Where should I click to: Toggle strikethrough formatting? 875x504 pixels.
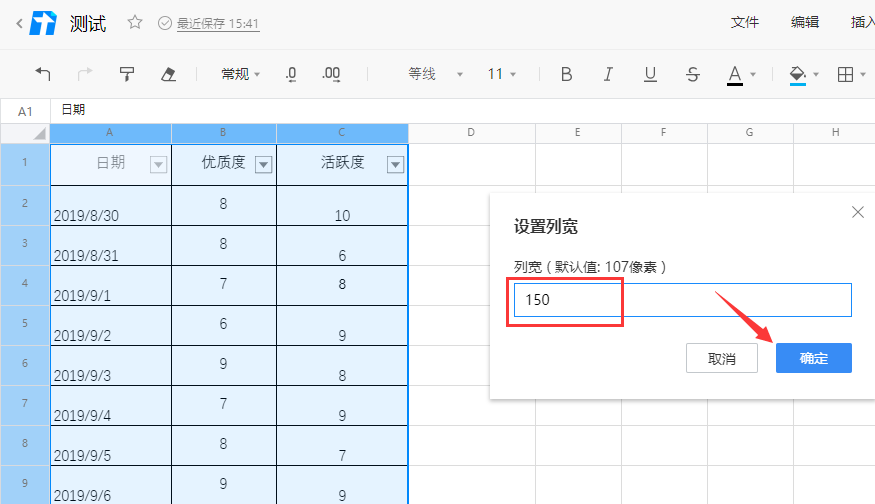click(693, 74)
